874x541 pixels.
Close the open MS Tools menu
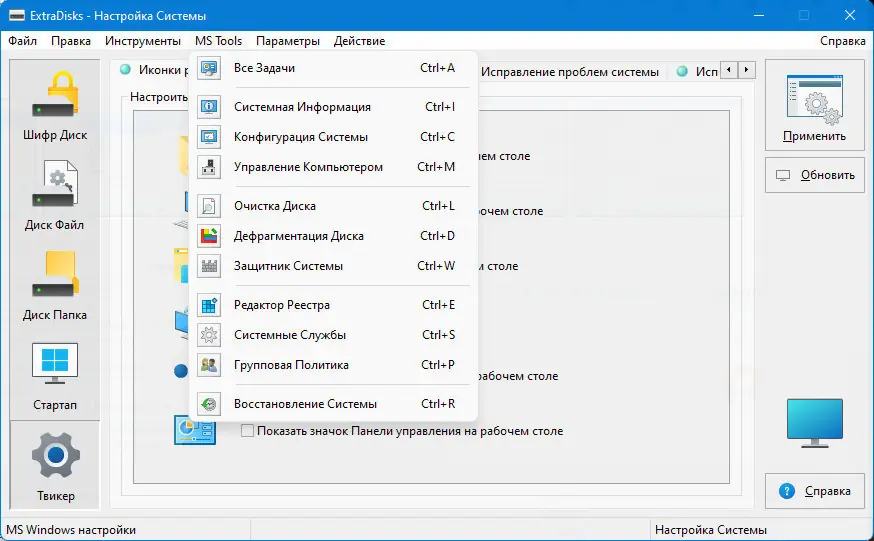coord(218,41)
